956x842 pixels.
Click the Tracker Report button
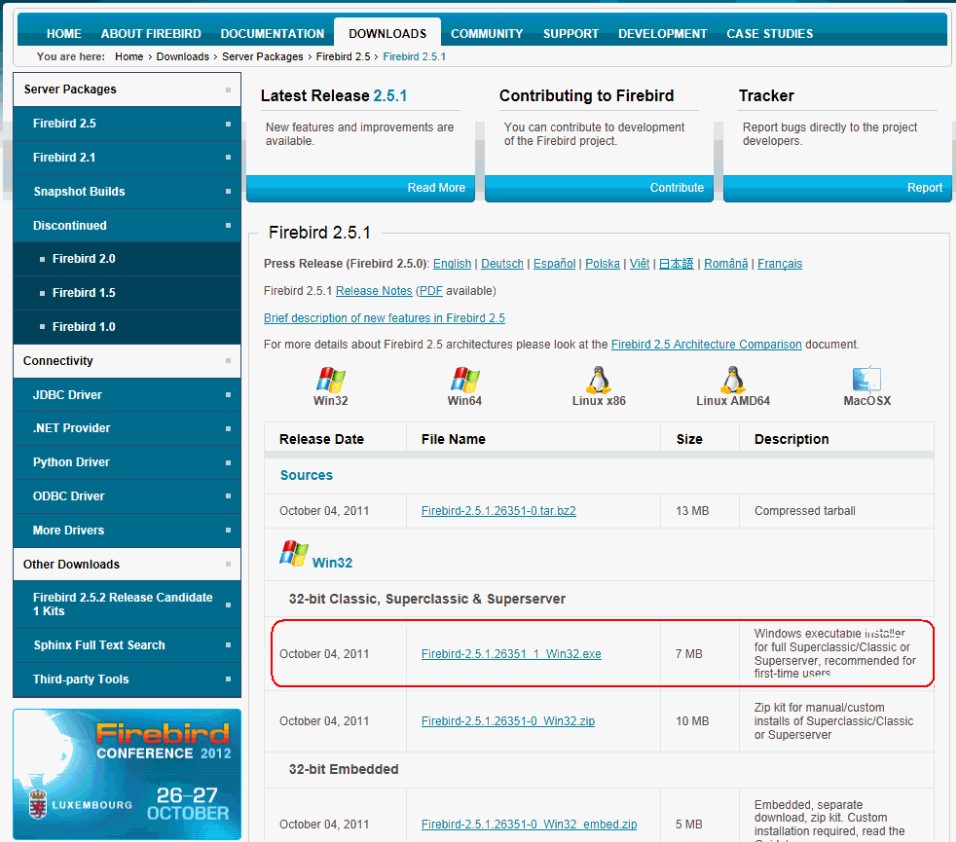(x=837, y=188)
